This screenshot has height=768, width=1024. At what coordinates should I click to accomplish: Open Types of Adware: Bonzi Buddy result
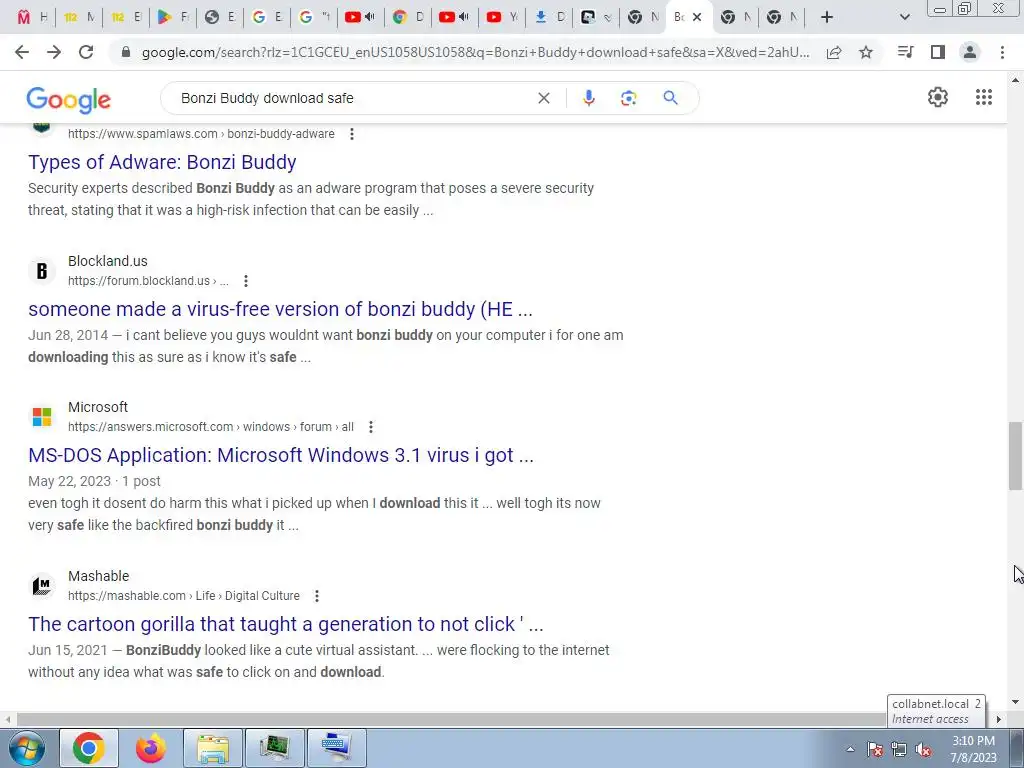click(162, 162)
